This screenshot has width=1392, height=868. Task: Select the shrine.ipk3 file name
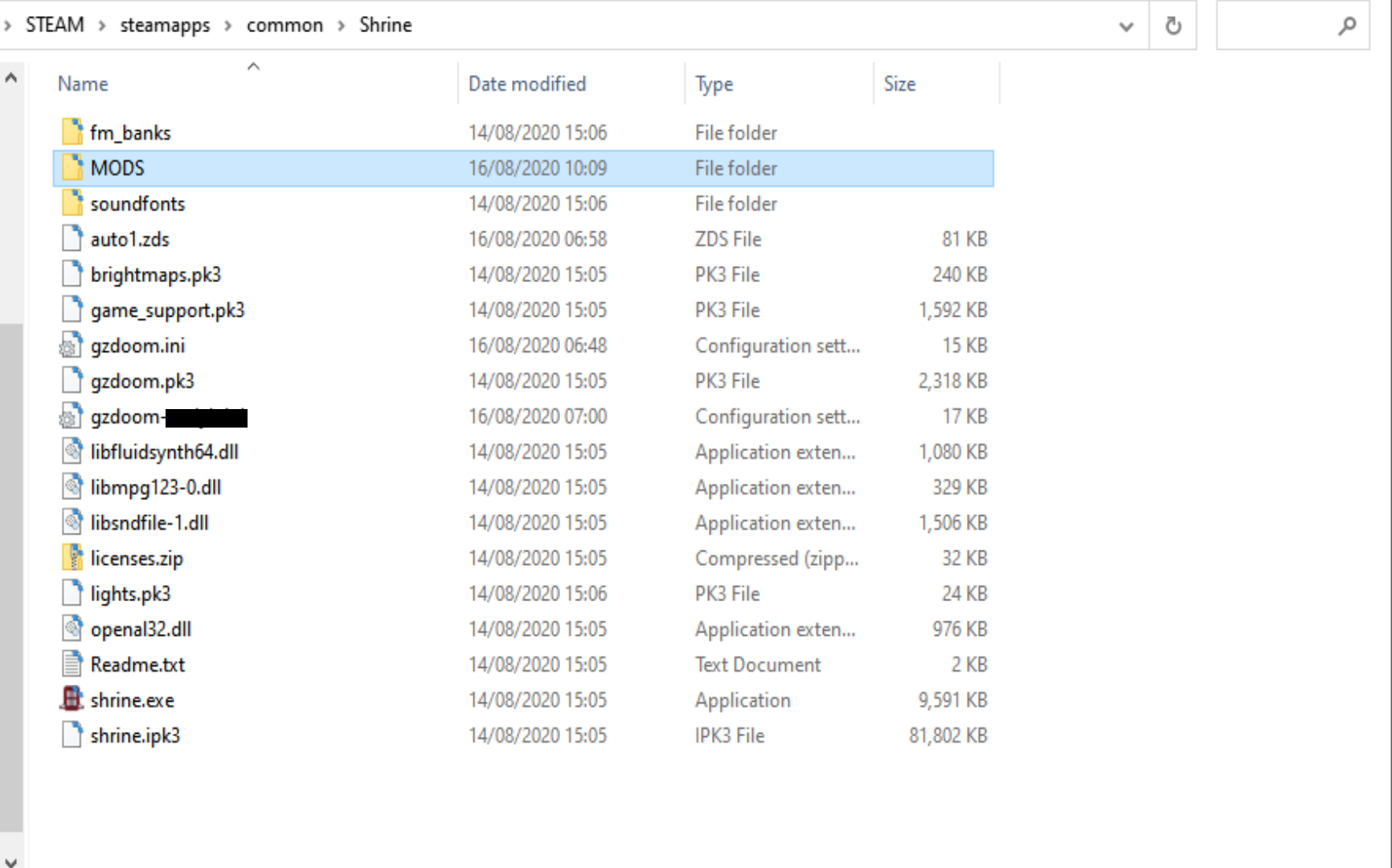pyautogui.click(x=135, y=735)
